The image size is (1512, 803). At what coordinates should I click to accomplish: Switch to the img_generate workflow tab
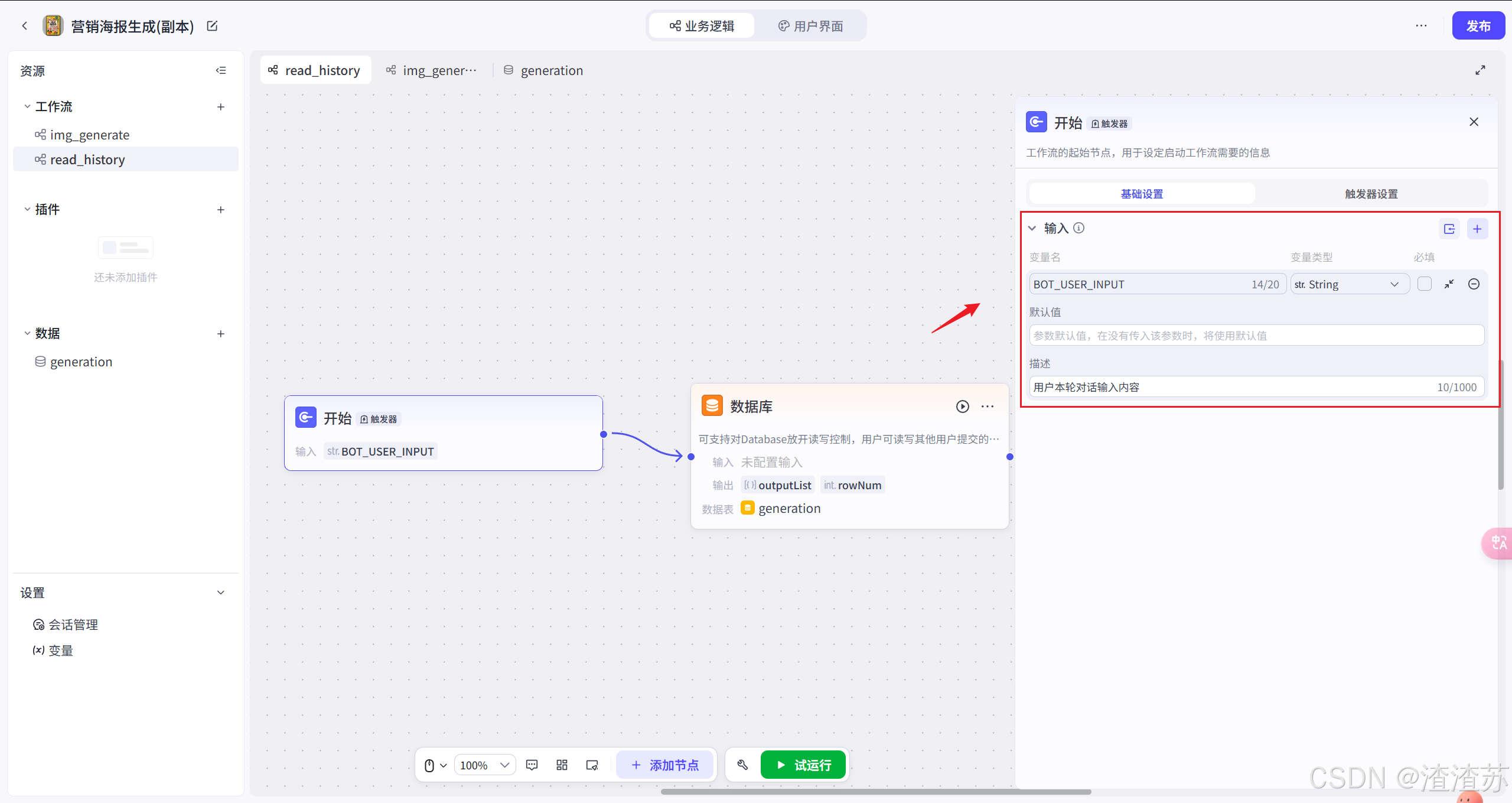432,70
